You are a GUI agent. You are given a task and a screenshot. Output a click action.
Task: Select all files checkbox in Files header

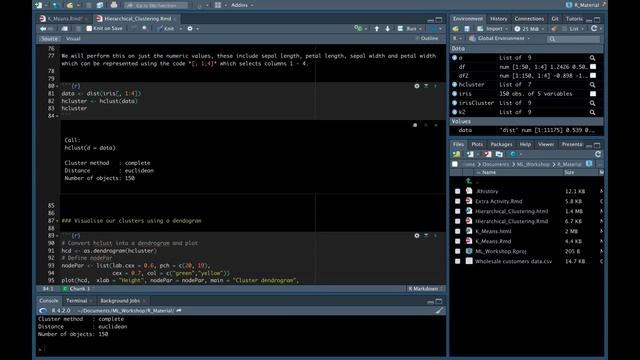tap(455, 164)
